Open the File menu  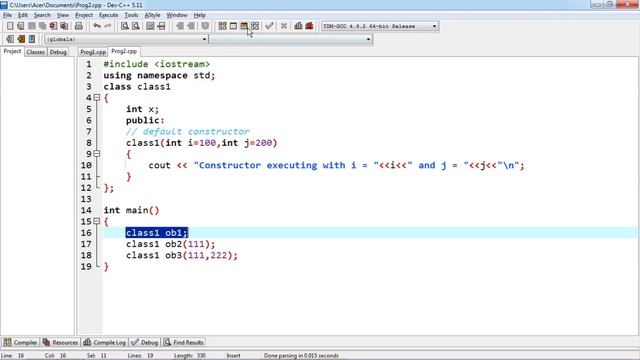(7, 15)
